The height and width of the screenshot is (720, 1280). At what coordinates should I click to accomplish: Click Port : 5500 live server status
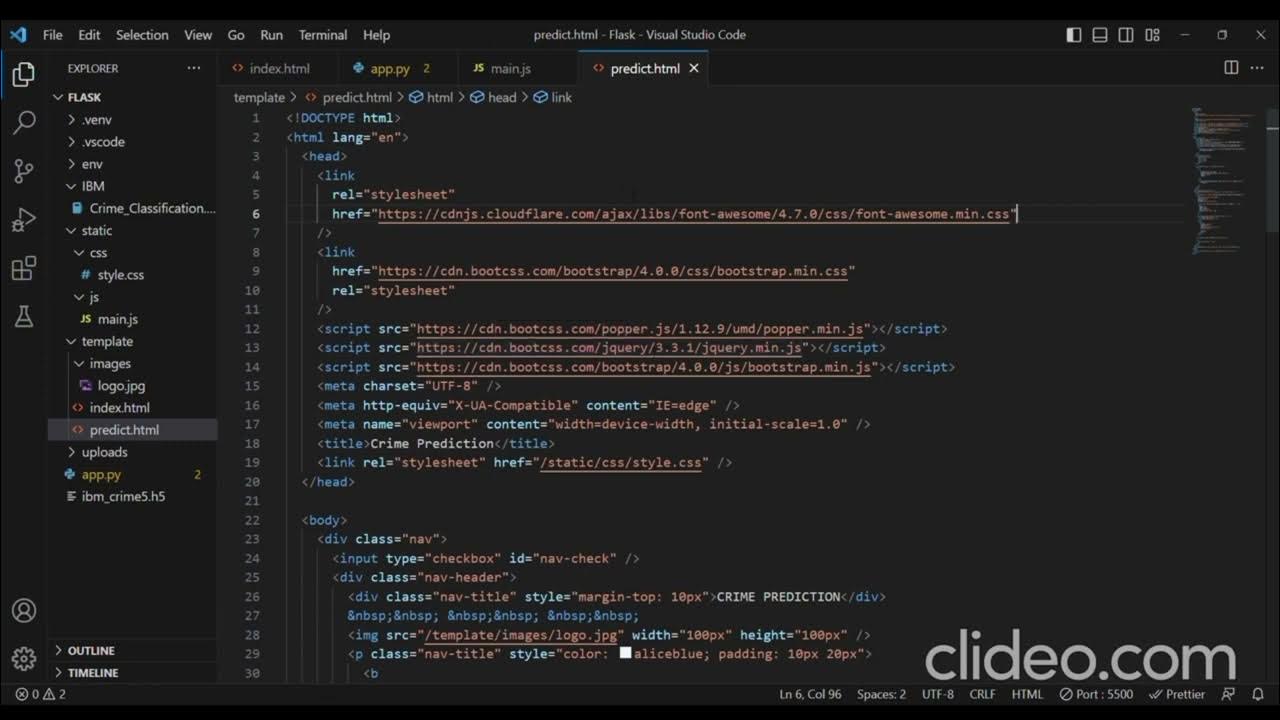pyautogui.click(x=1096, y=694)
